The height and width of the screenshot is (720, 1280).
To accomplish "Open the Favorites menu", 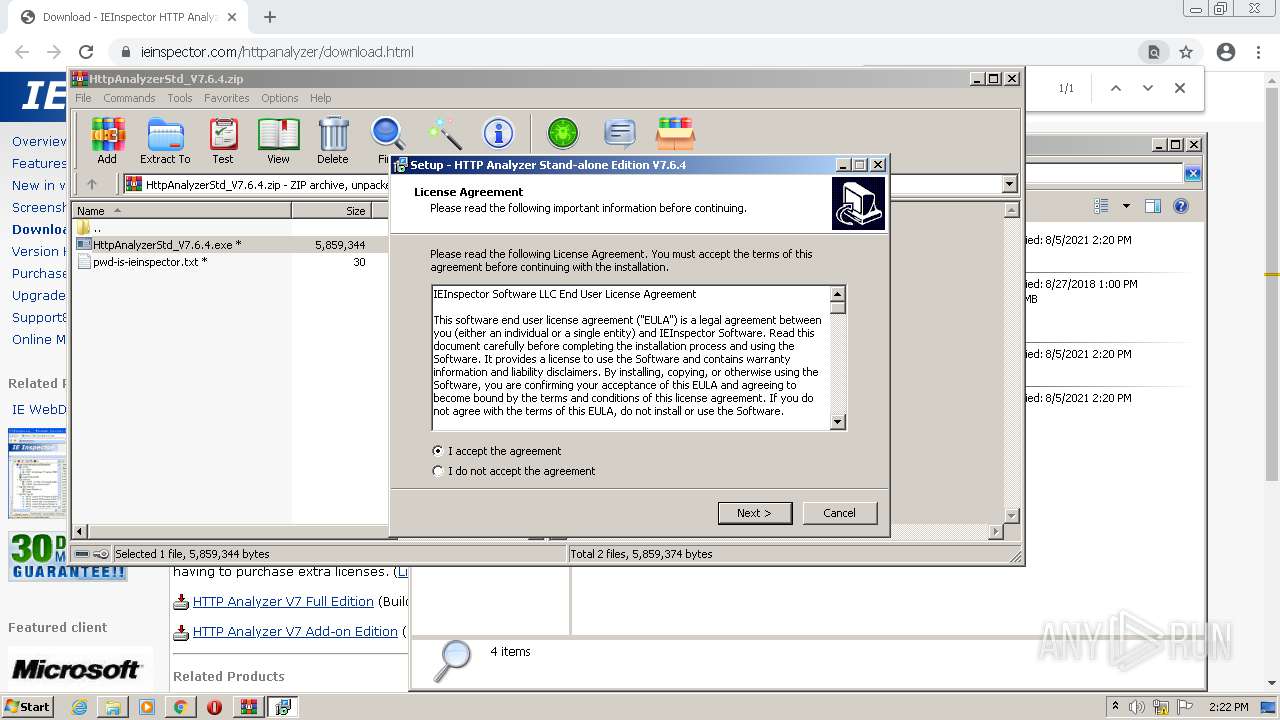I will tap(227, 98).
